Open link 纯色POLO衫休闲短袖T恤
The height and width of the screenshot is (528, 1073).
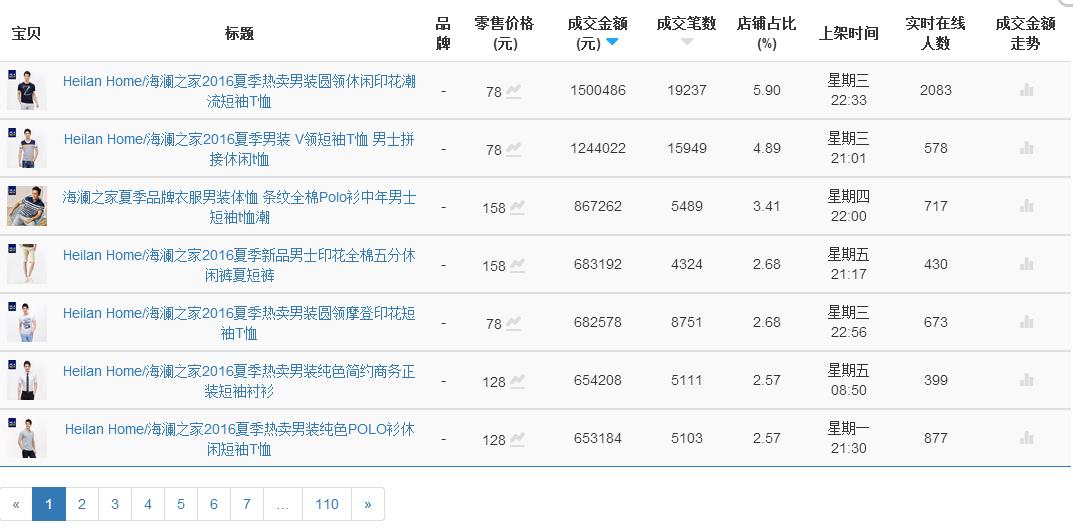239,440
